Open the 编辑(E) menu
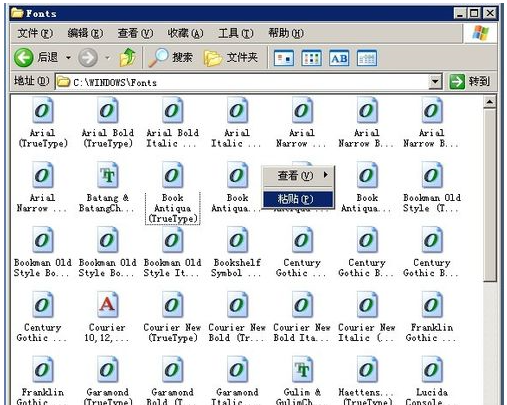 click(x=85, y=33)
